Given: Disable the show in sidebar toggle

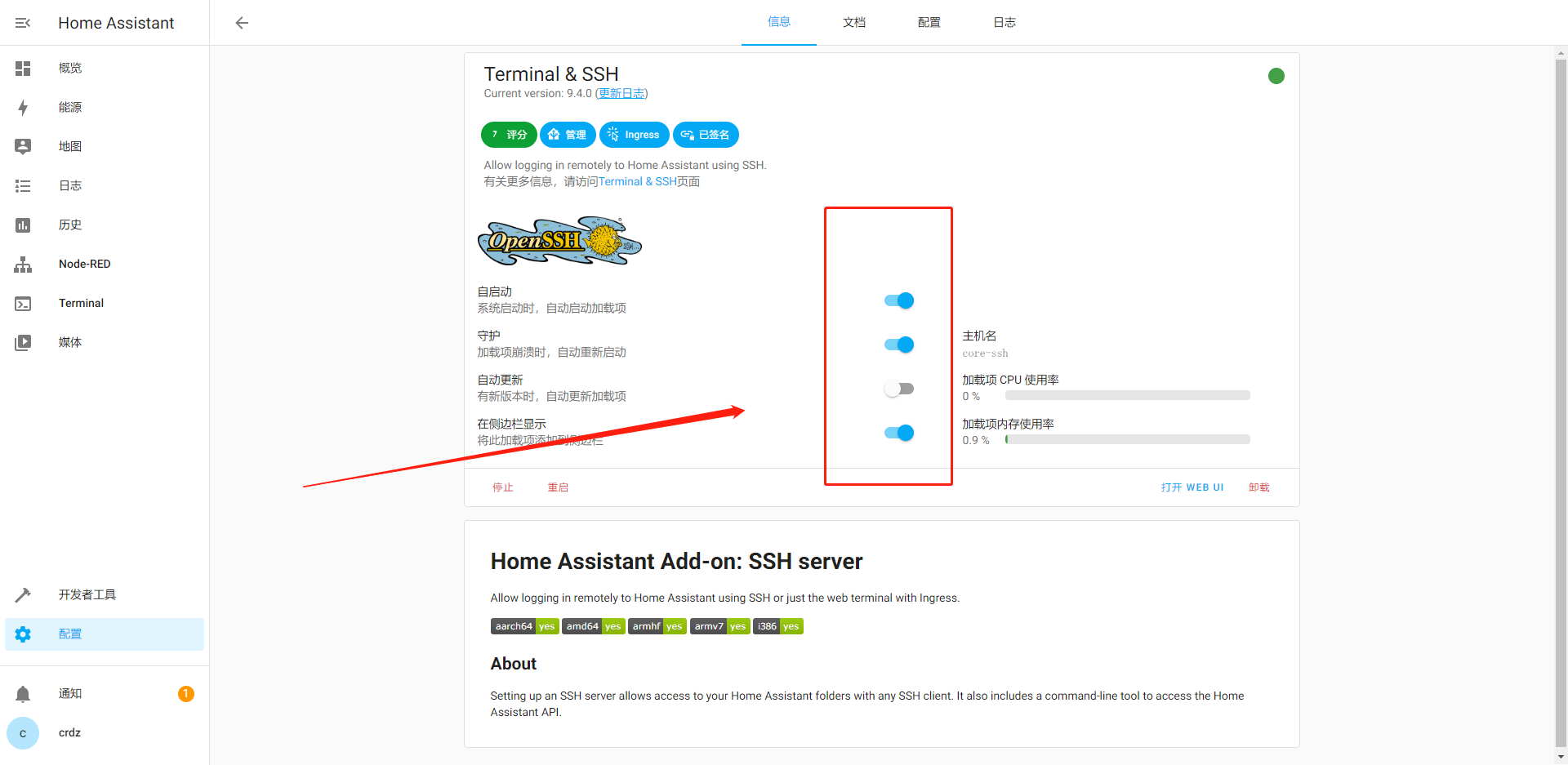Looking at the screenshot, I should (899, 433).
